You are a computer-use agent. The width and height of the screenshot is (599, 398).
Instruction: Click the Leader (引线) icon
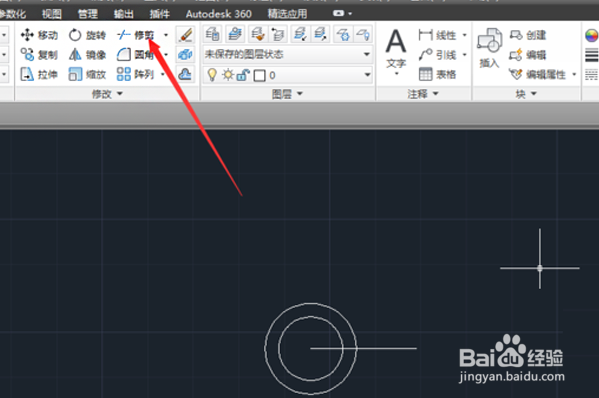coord(426,55)
